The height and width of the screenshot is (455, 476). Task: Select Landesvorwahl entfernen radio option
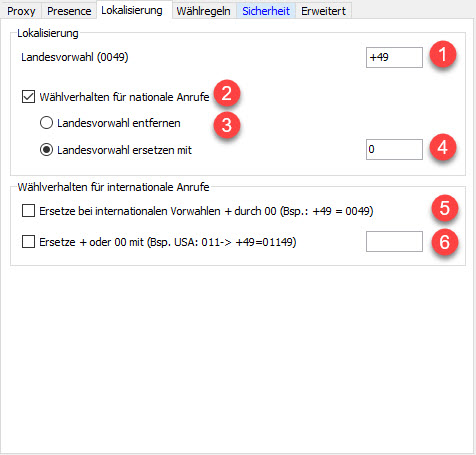click(x=46, y=123)
